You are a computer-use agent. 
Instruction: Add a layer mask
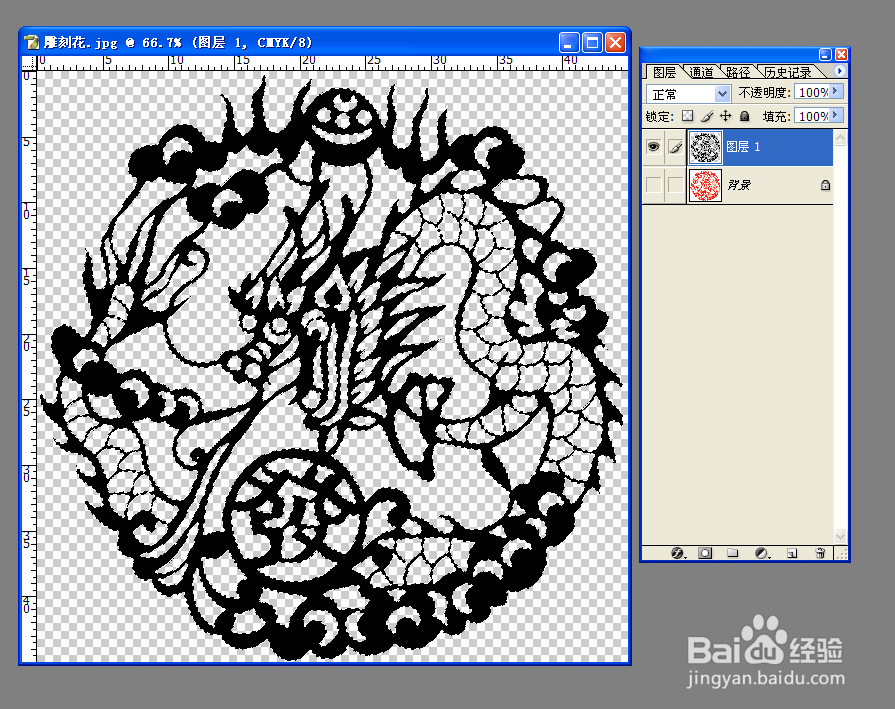pos(705,553)
